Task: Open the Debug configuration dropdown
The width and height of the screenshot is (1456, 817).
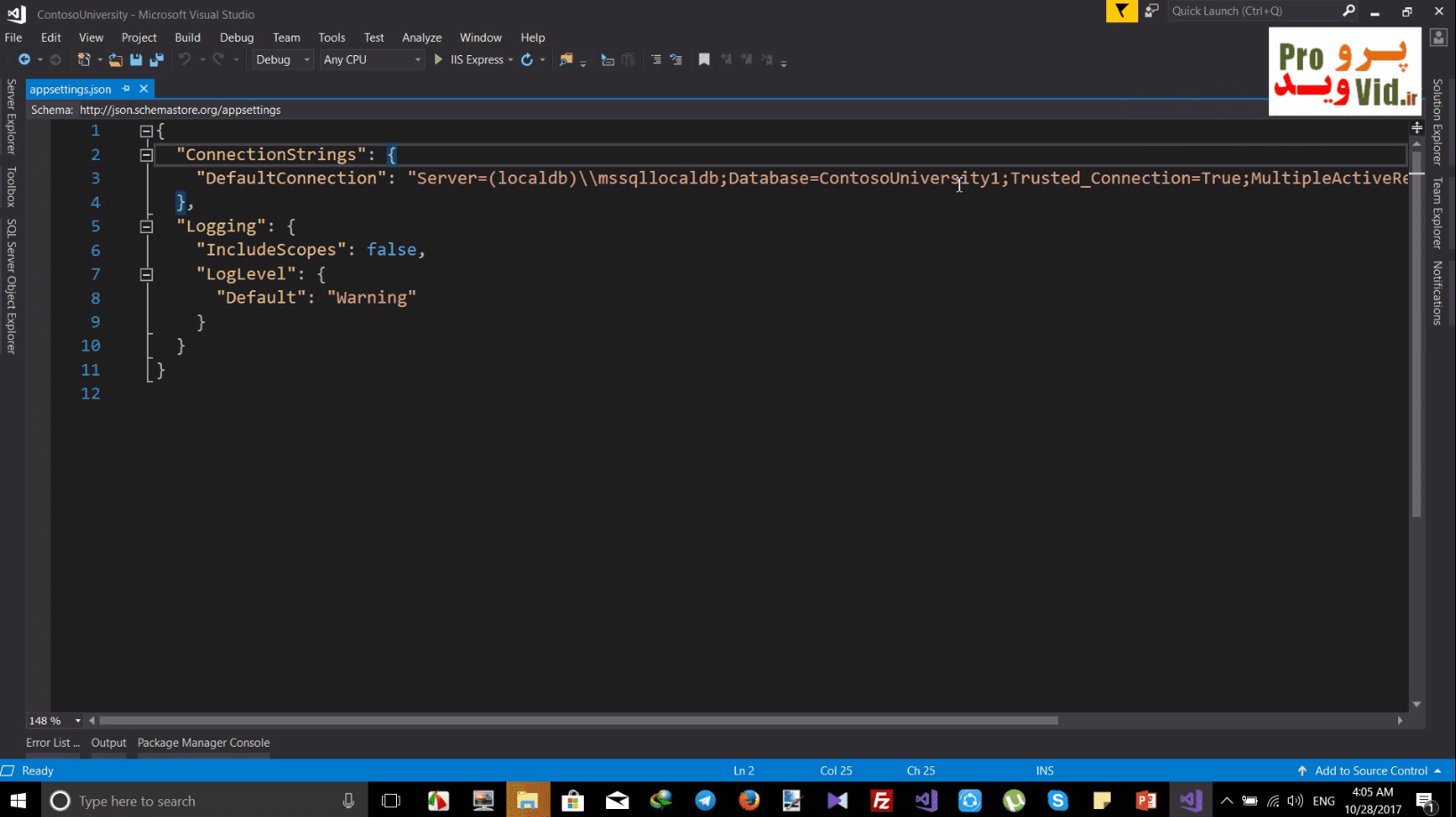Action: pos(282,60)
